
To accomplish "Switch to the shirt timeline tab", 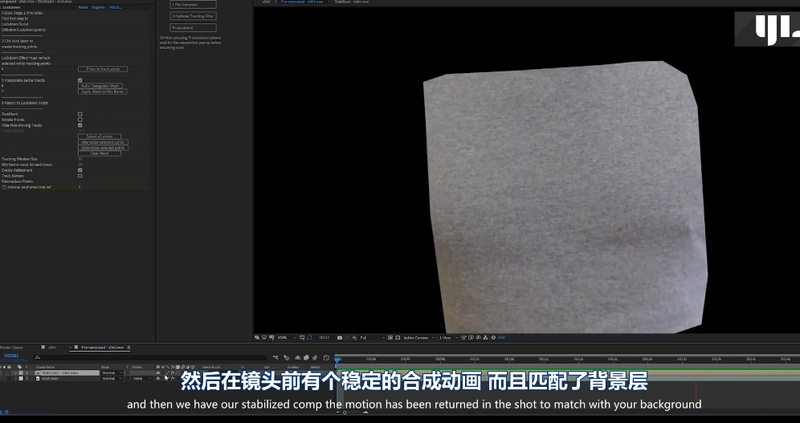I will (x=52, y=347).
